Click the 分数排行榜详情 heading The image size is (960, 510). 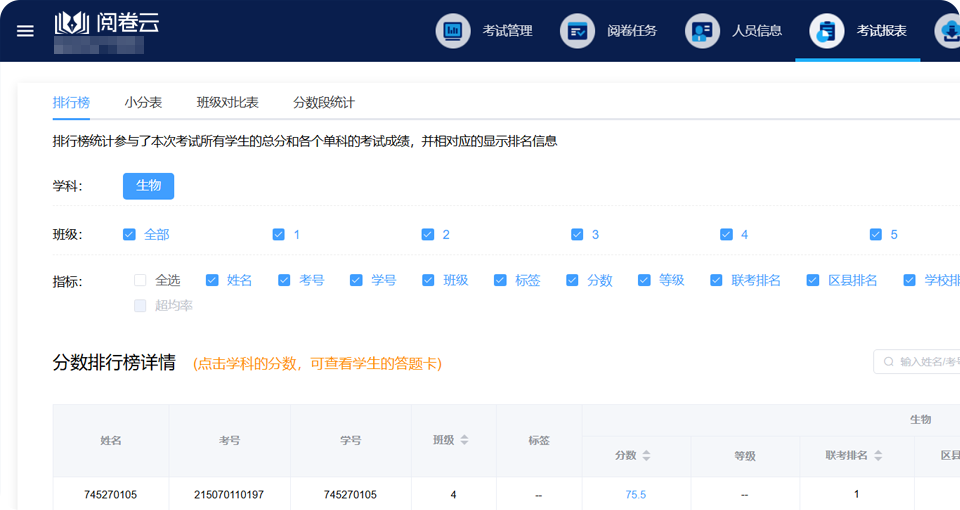click(x=114, y=362)
